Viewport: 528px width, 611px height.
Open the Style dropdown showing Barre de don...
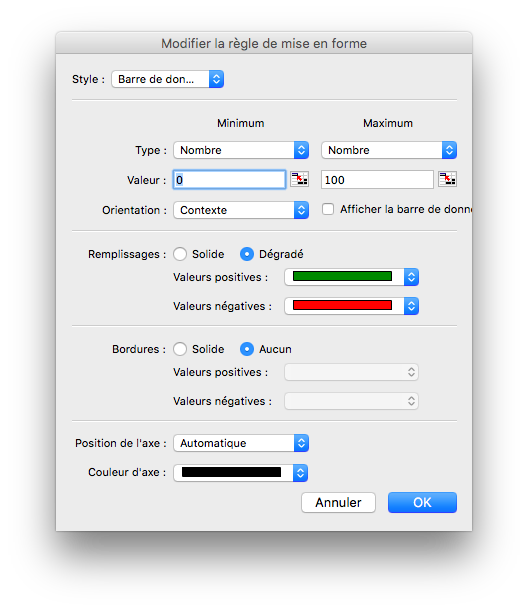[168, 79]
